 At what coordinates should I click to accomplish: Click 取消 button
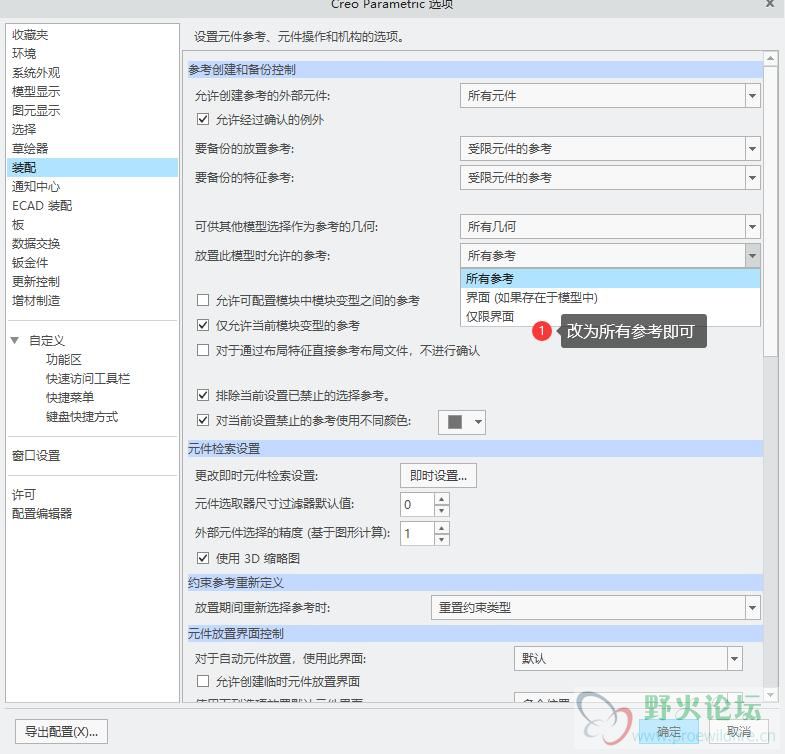point(738,731)
